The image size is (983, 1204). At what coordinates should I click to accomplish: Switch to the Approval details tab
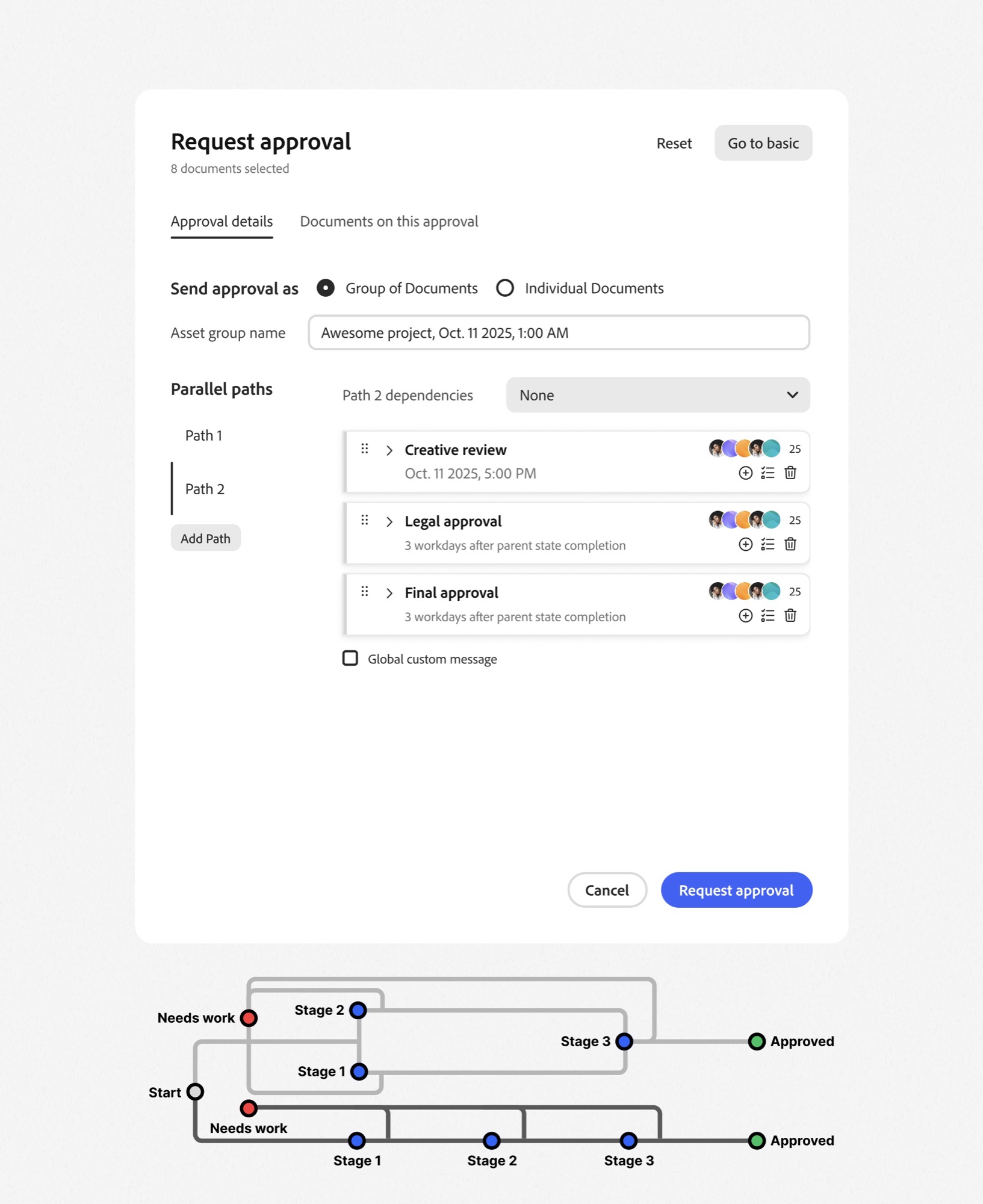point(222,222)
